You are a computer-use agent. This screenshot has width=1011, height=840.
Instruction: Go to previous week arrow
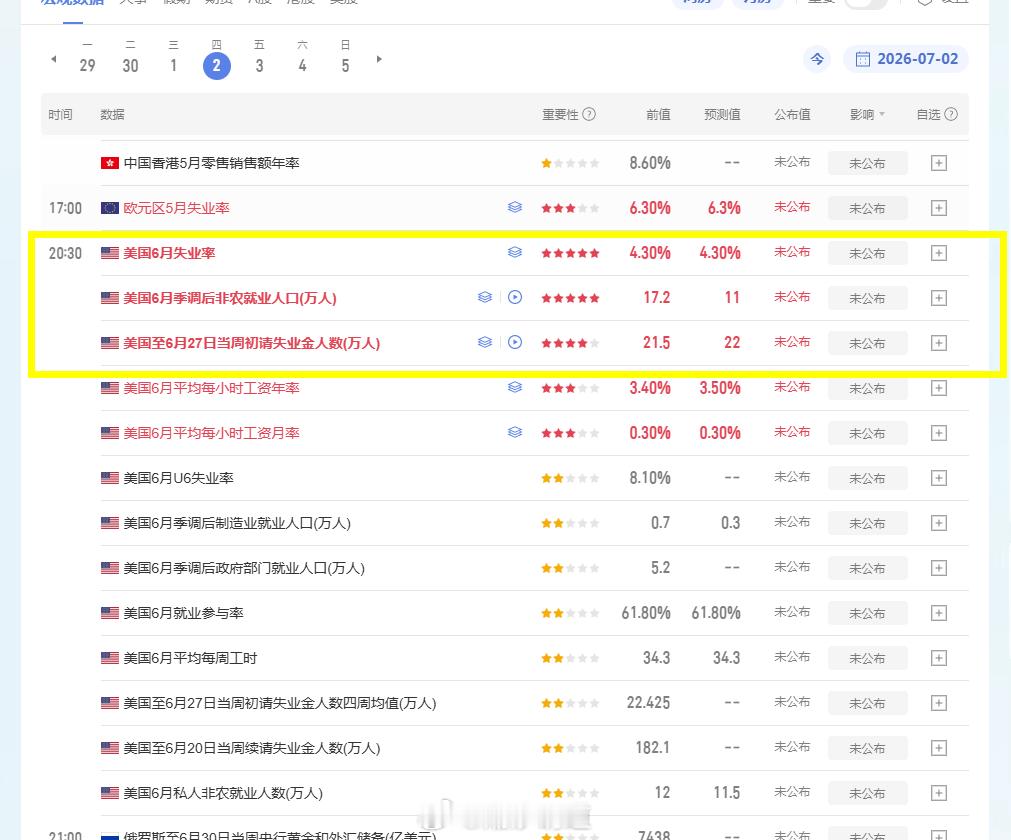click(x=54, y=59)
